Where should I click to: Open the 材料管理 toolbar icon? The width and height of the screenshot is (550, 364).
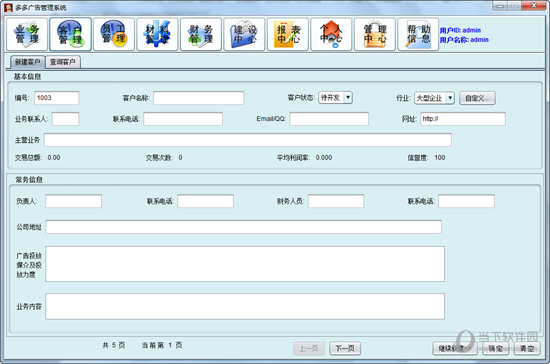157,34
